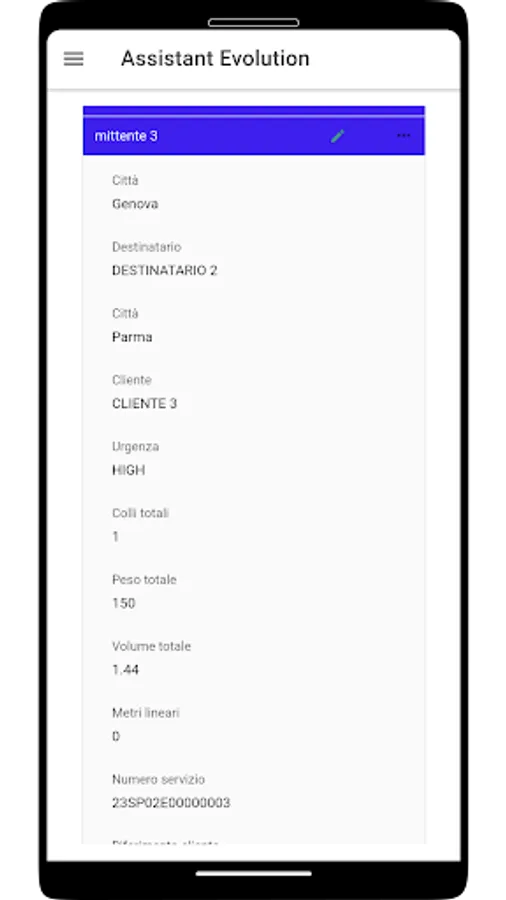Image resolution: width=506 pixels, height=900 pixels.
Task: Select the Destinatario field label
Action: 147,247
